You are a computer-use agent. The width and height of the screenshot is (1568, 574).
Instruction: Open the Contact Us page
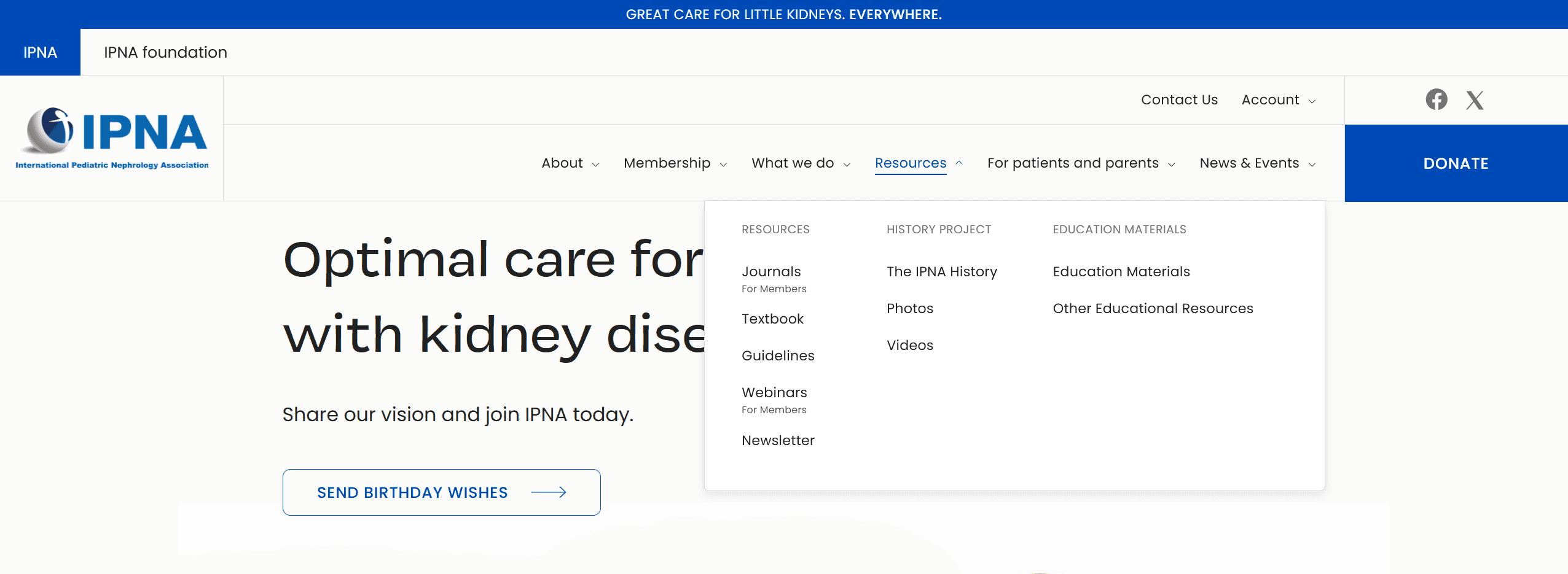[1178, 99]
